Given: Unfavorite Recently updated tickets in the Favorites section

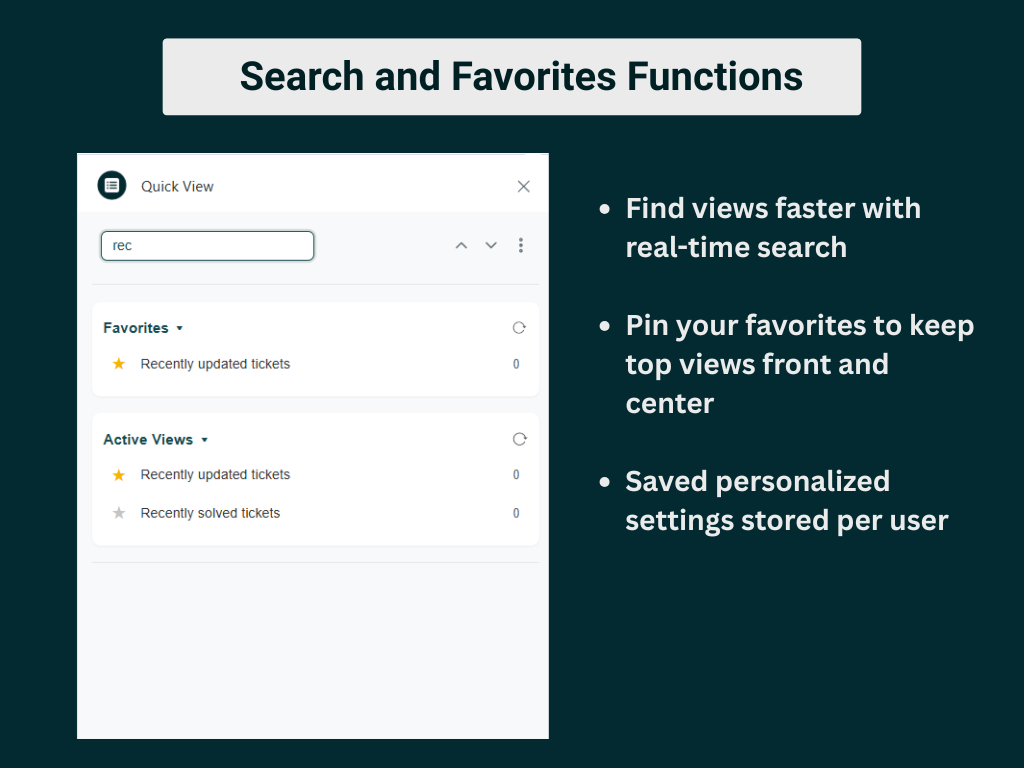Looking at the screenshot, I should [119, 364].
